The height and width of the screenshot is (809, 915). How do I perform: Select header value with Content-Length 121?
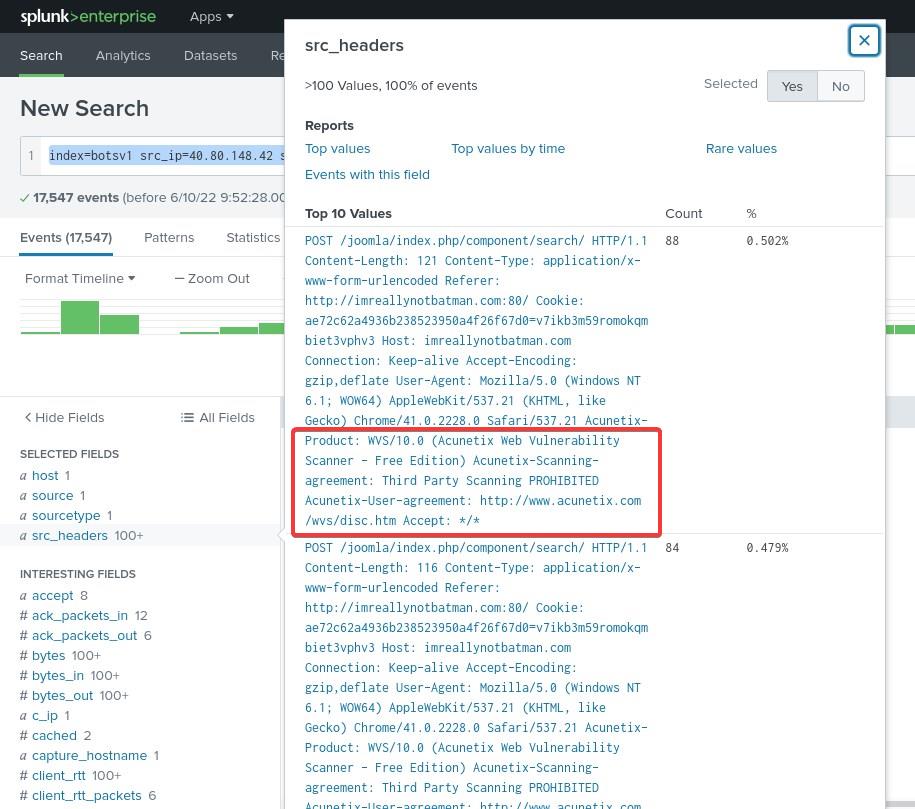(476, 381)
